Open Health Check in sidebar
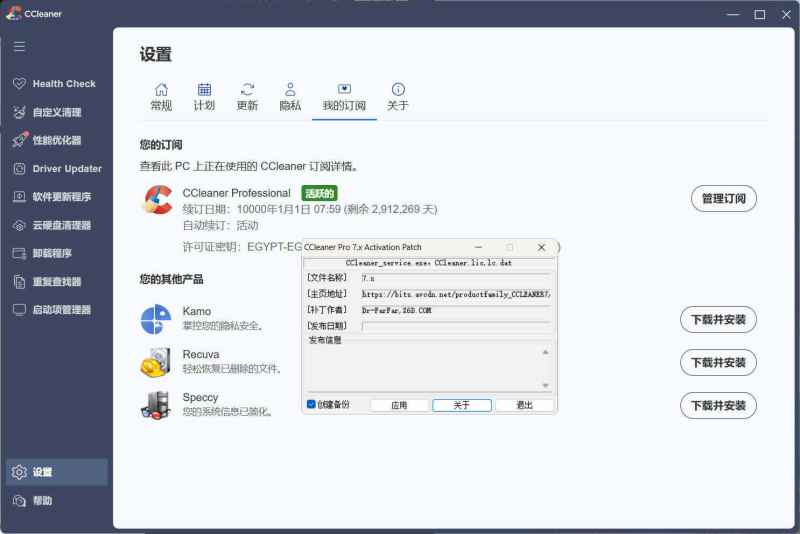This screenshot has height=534, width=800. [x=55, y=84]
